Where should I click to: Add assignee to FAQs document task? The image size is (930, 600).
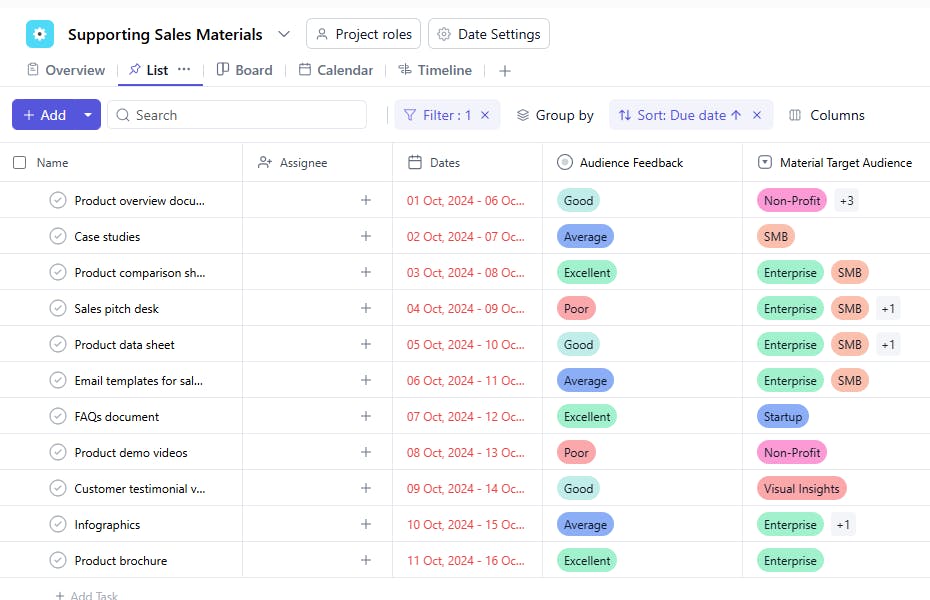366,417
